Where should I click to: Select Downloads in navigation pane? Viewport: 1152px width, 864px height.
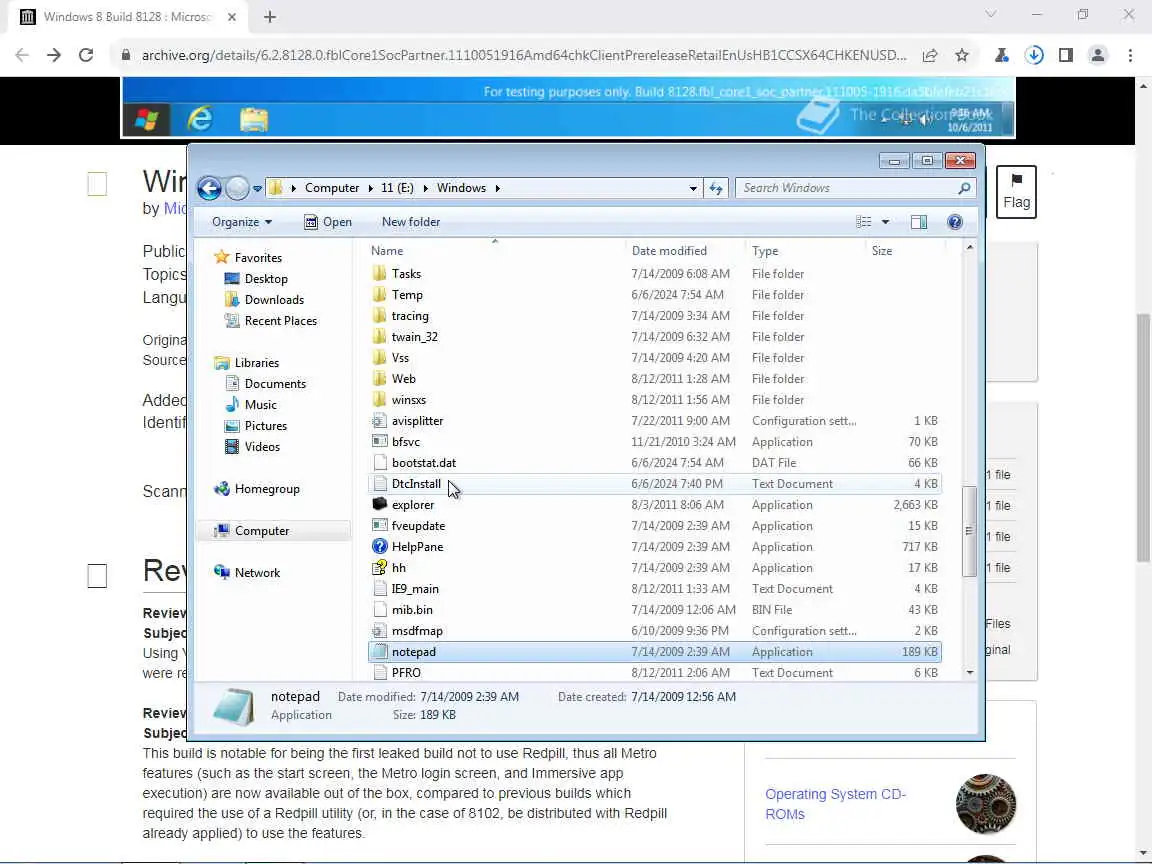[x=264, y=300]
